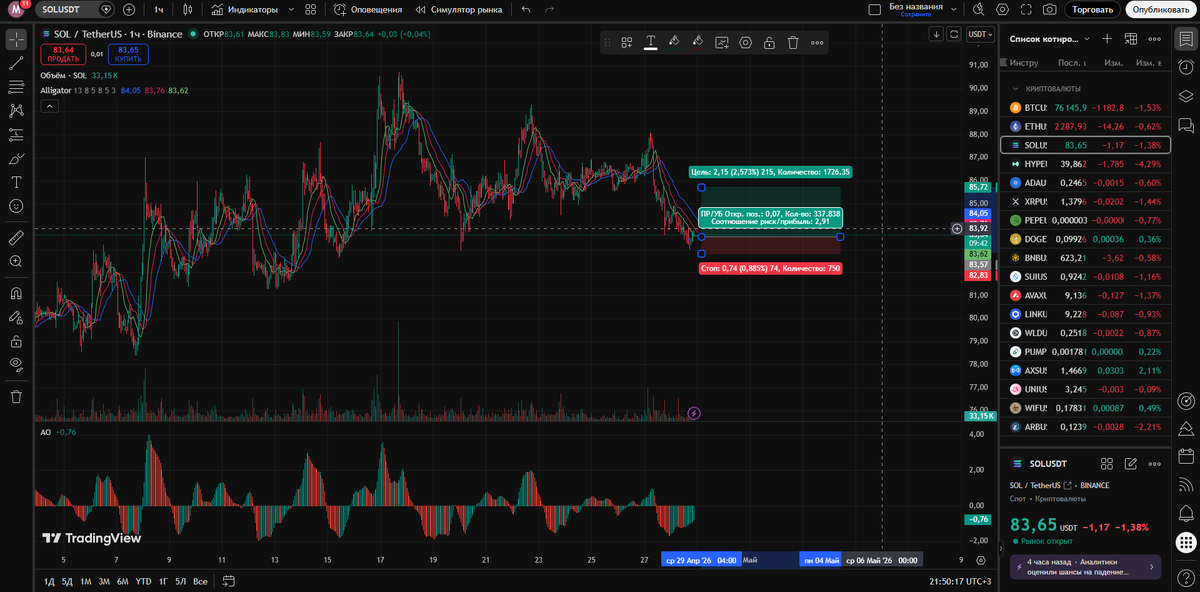Expand the Индикаторы favorites arrow
Screen dimensions: 1200x592
[291, 10]
